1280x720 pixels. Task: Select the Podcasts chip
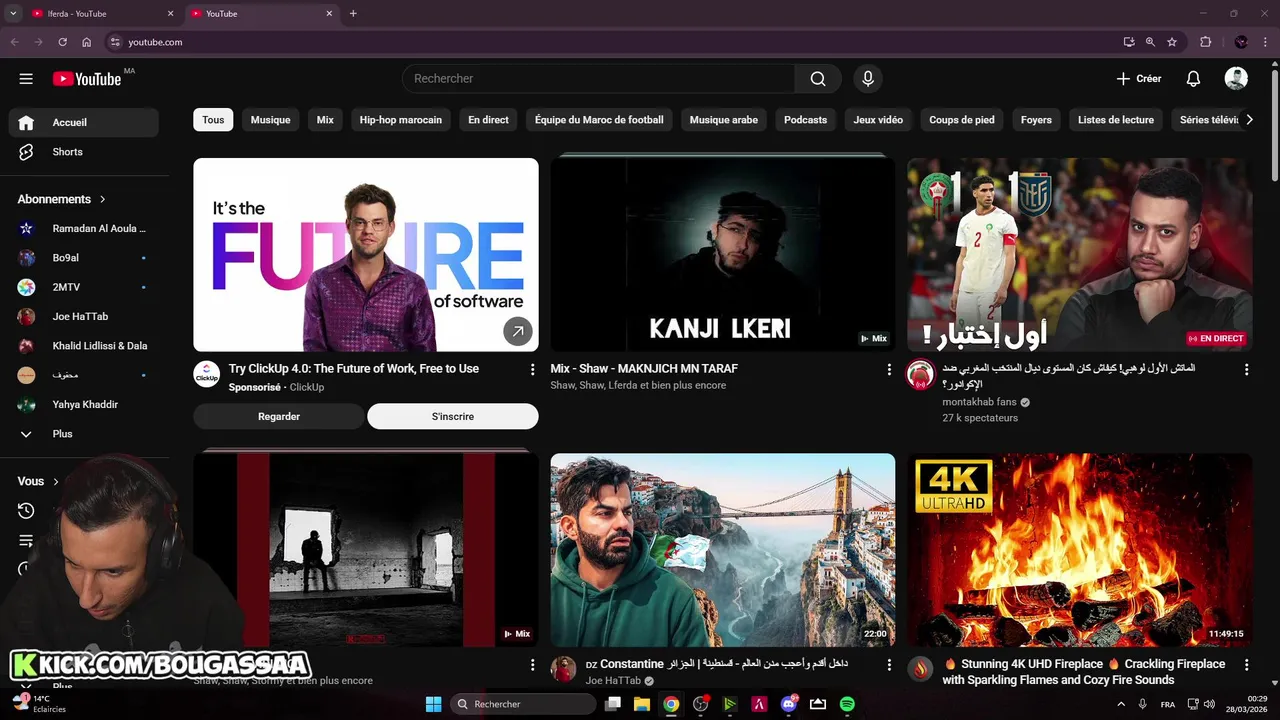806,120
